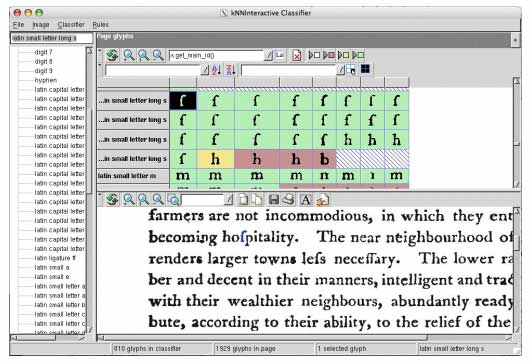Click the glyph grid vertical scrollbar

[x=516, y=133]
